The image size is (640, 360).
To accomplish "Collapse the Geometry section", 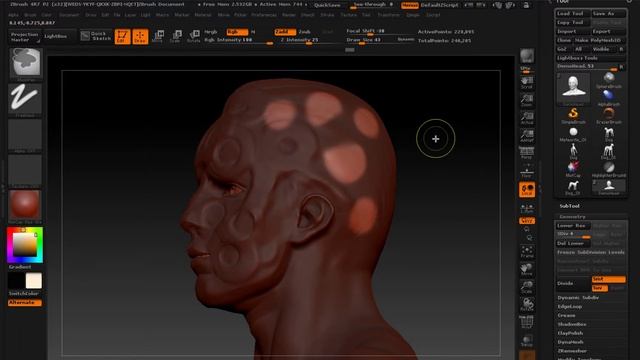I will point(572,217).
